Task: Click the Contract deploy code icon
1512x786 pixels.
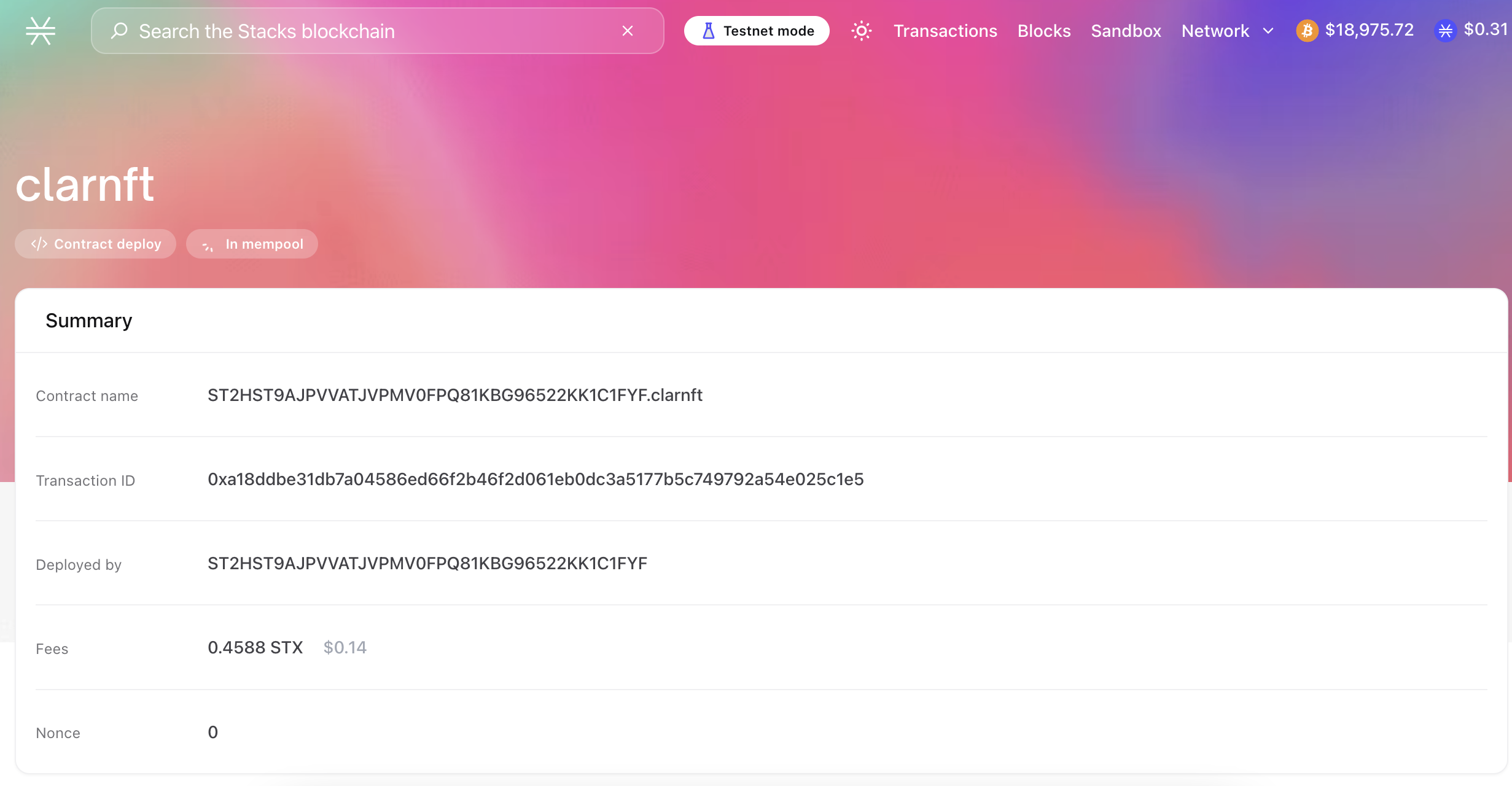Action: pyautogui.click(x=39, y=244)
